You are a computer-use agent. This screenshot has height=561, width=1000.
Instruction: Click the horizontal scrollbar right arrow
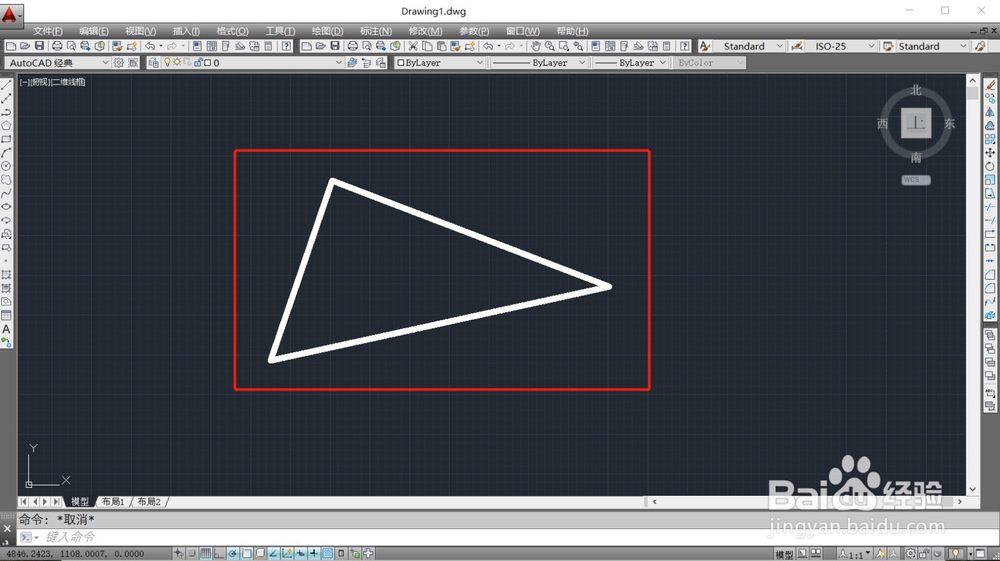click(959, 502)
